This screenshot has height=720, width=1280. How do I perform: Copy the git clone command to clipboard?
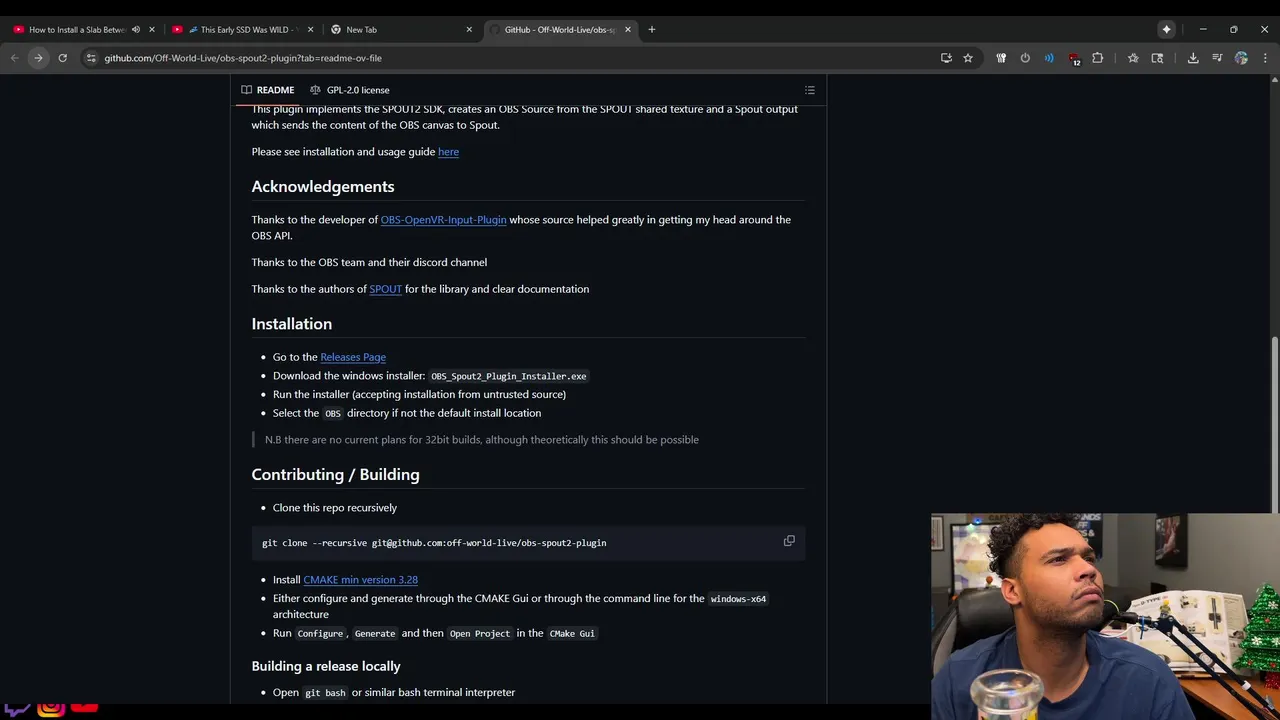[x=789, y=541]
